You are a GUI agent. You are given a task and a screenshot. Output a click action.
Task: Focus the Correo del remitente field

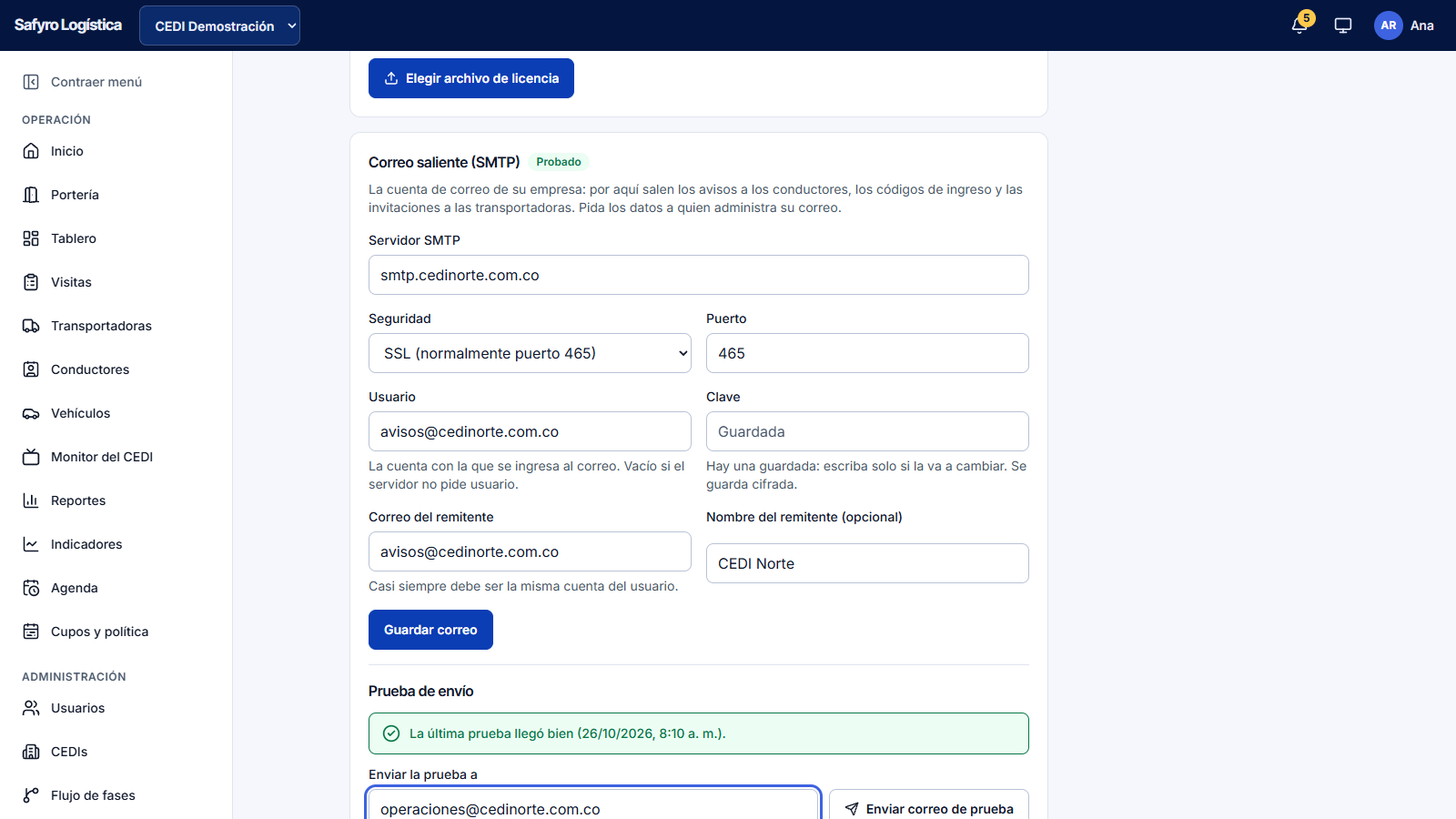[530, 551]
